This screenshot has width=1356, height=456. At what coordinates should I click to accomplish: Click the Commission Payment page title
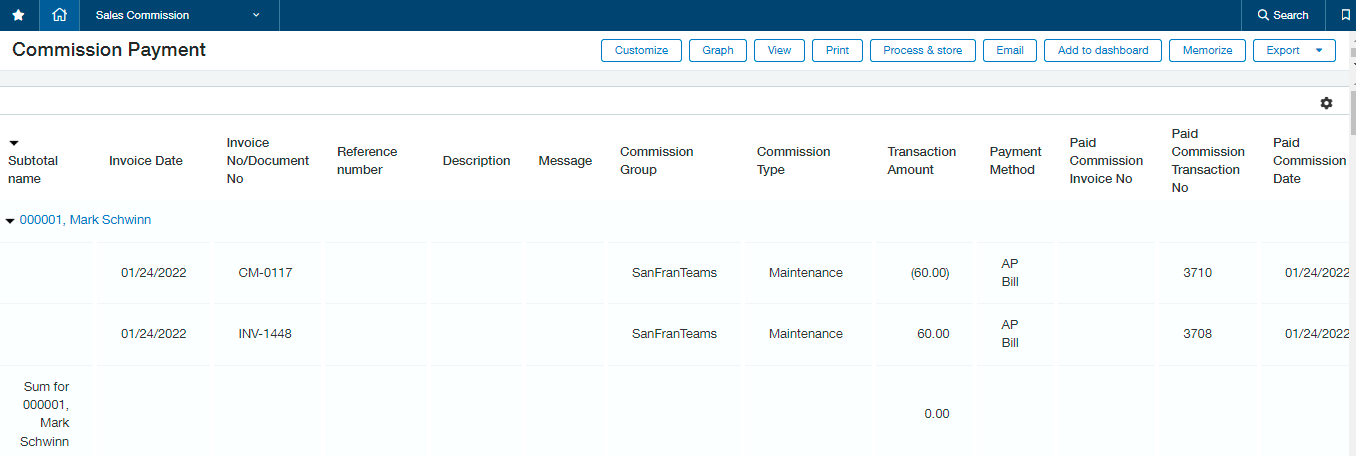pos(109,50)
